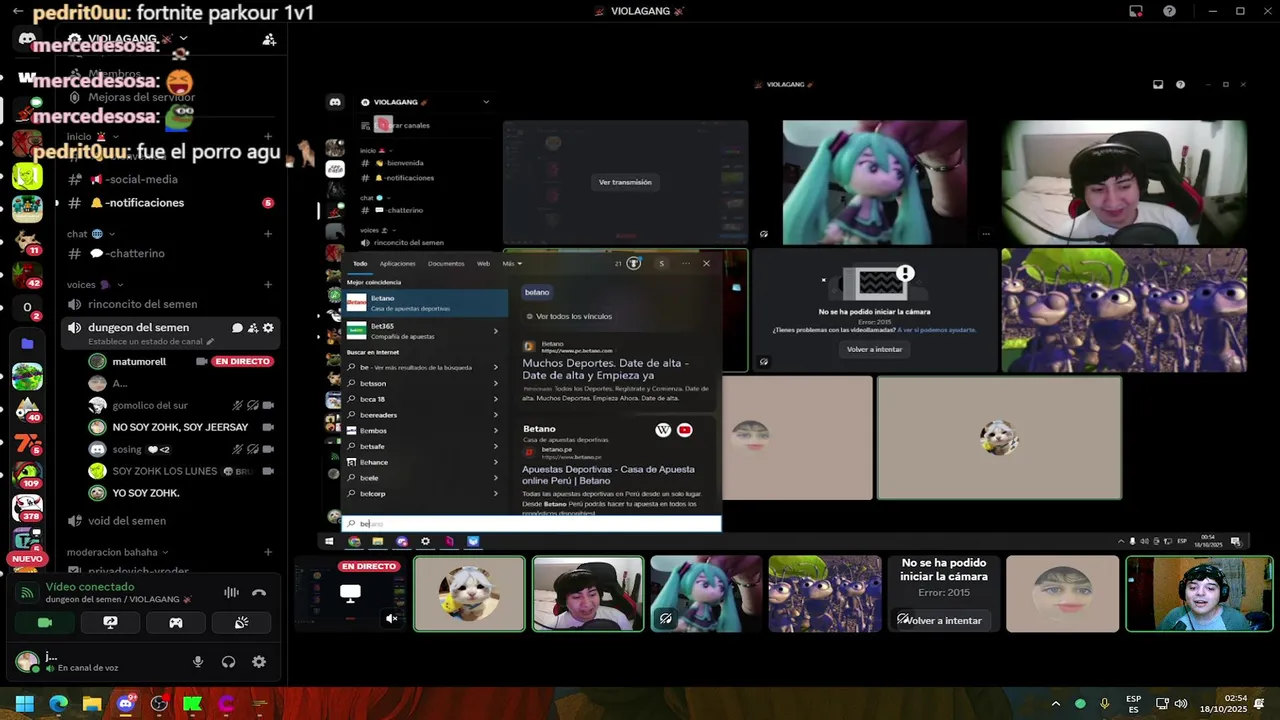Launch an activity with the gamepad button

click(x=175, y=622)
